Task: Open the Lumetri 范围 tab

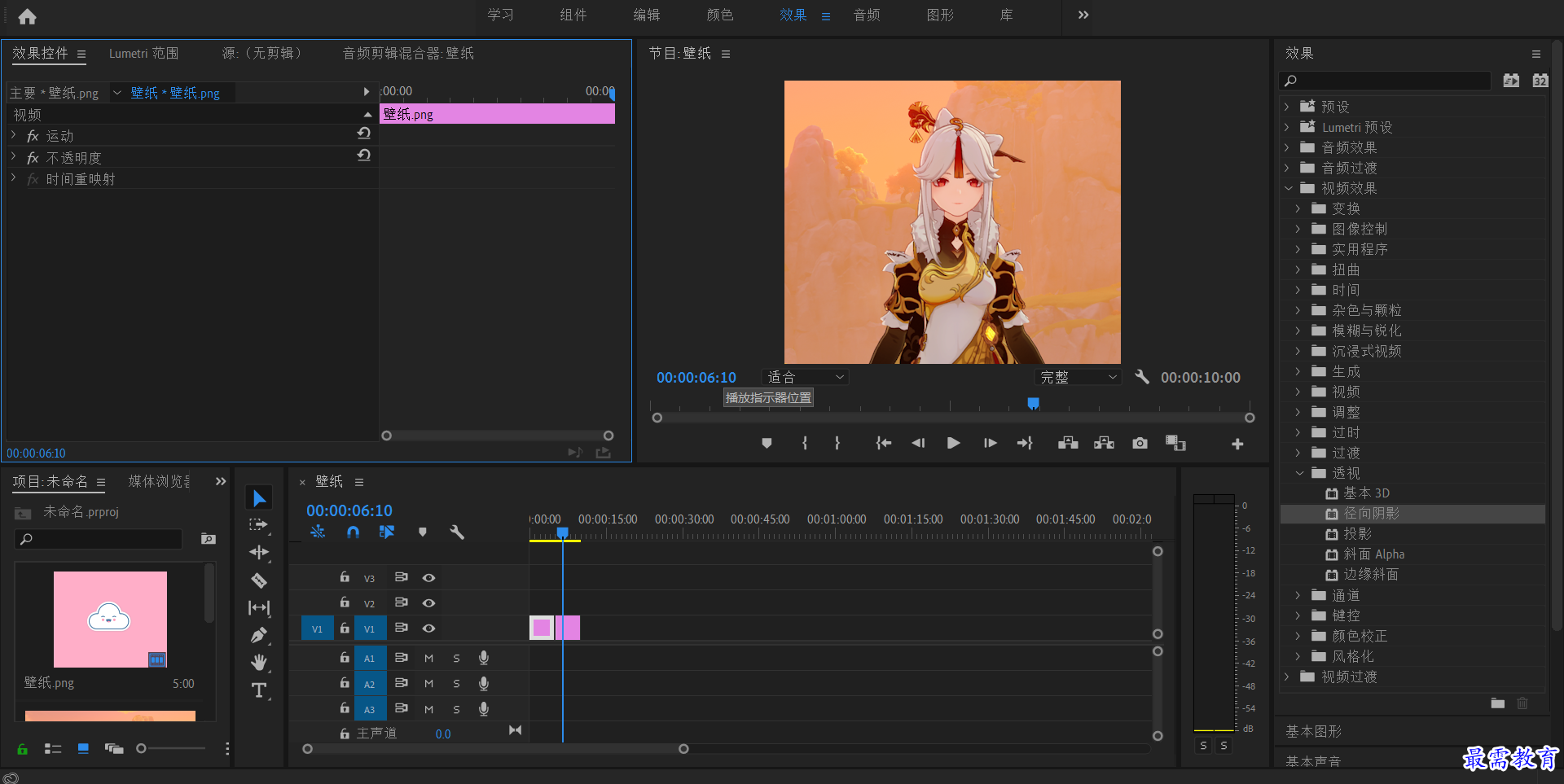Action: click(143, 54)
